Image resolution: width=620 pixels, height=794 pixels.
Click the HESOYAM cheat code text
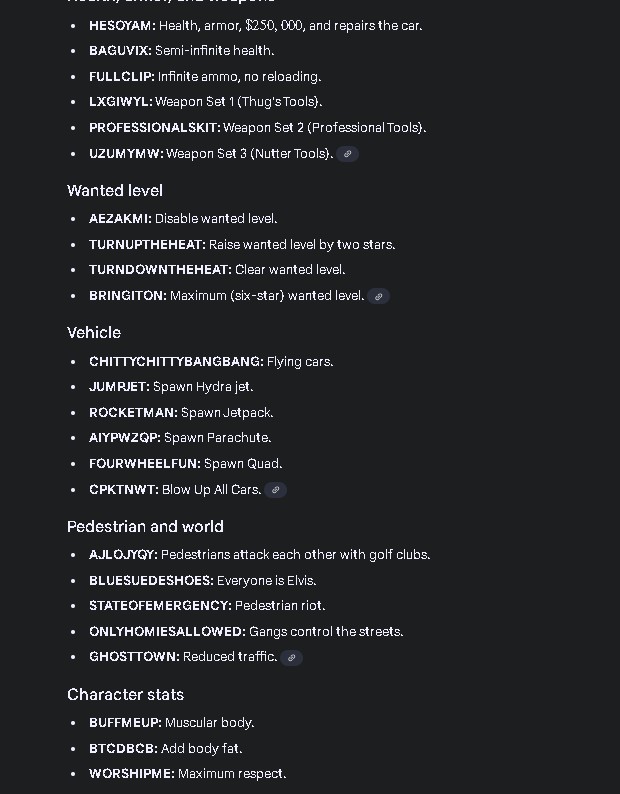[122, 25]
